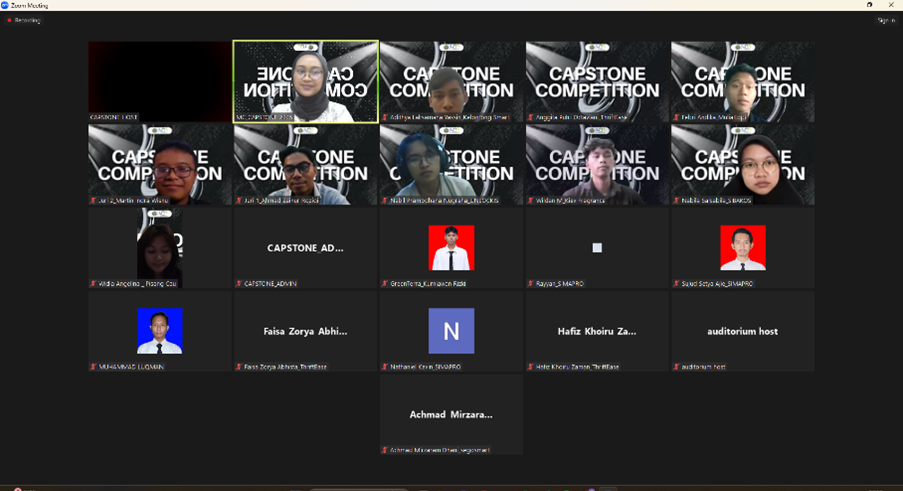Viewport: 903px width, 491px height.
Task: Click the large 'Faisa Zorya Abhi...' centered name
Action: click(x=305, y=332)
